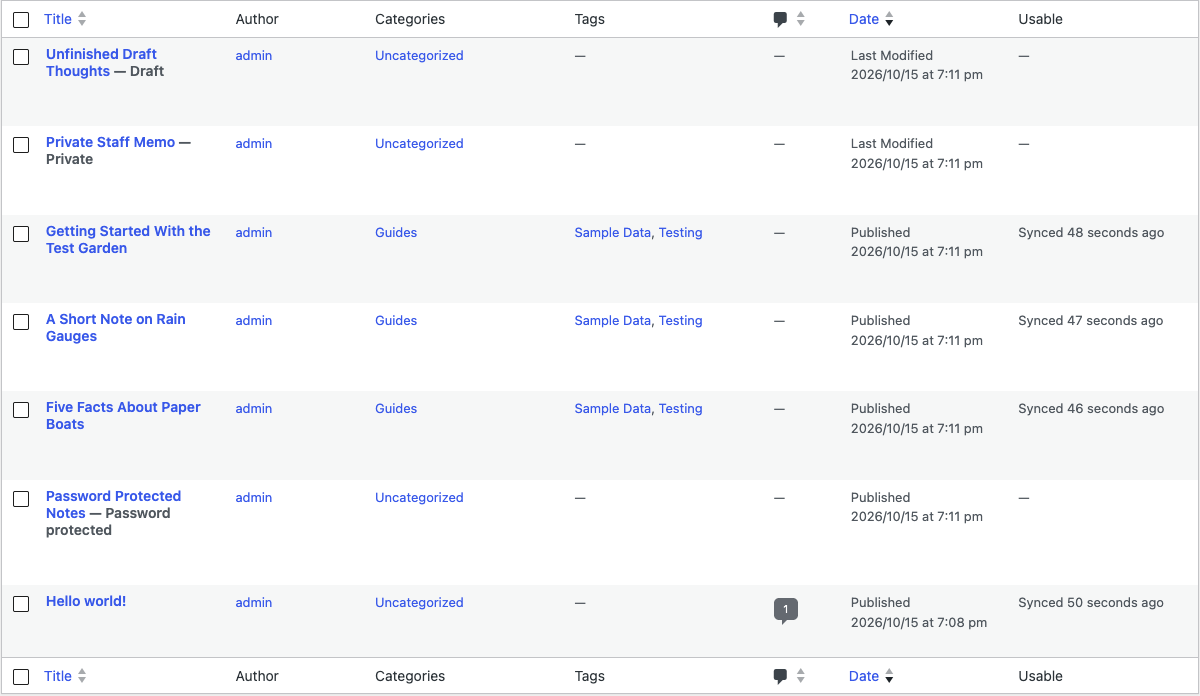
Task: Sort by Date using the footer column
Action: coord(864,676)
